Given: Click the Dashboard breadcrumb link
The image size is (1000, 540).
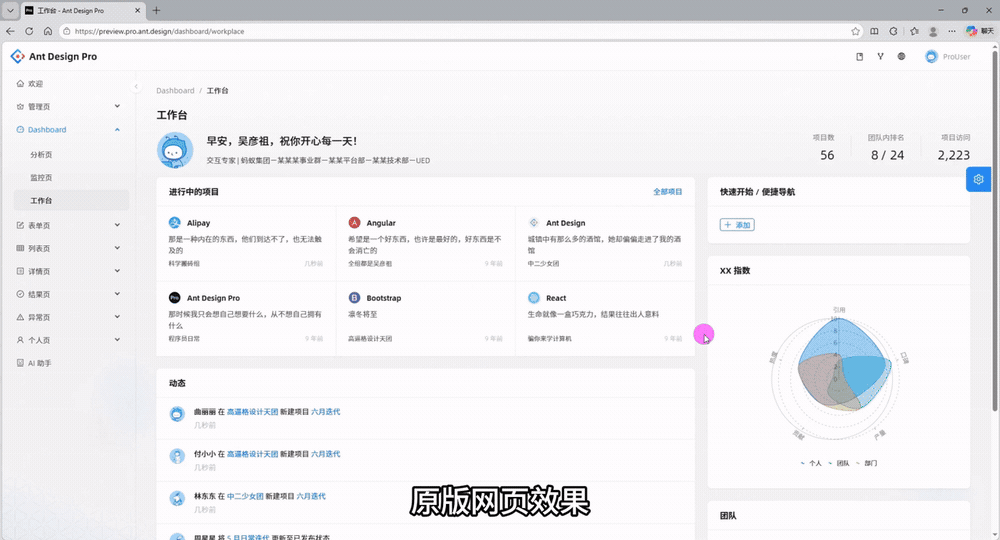Looking at the screenshot, I should click(x=175, y=91).
